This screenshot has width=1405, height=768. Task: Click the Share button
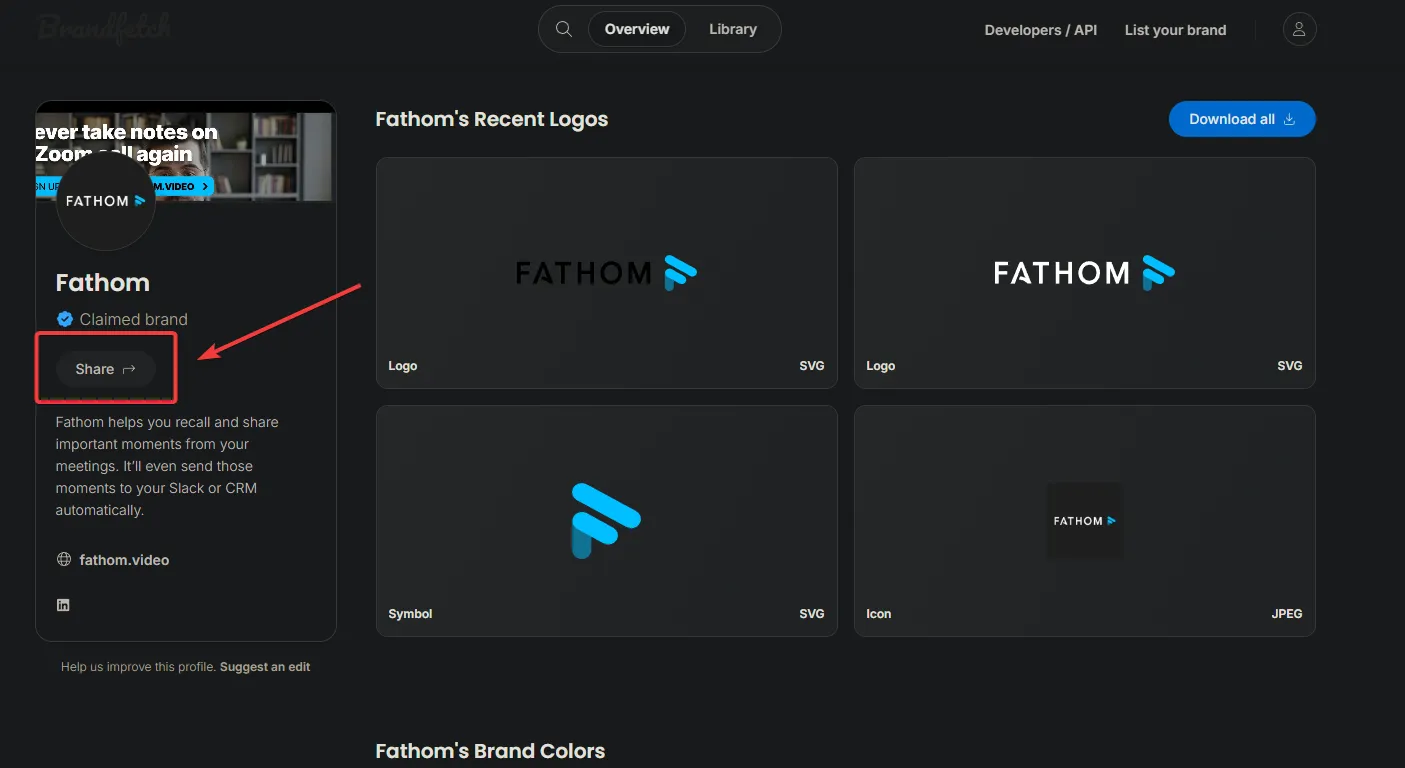[106, 369]
